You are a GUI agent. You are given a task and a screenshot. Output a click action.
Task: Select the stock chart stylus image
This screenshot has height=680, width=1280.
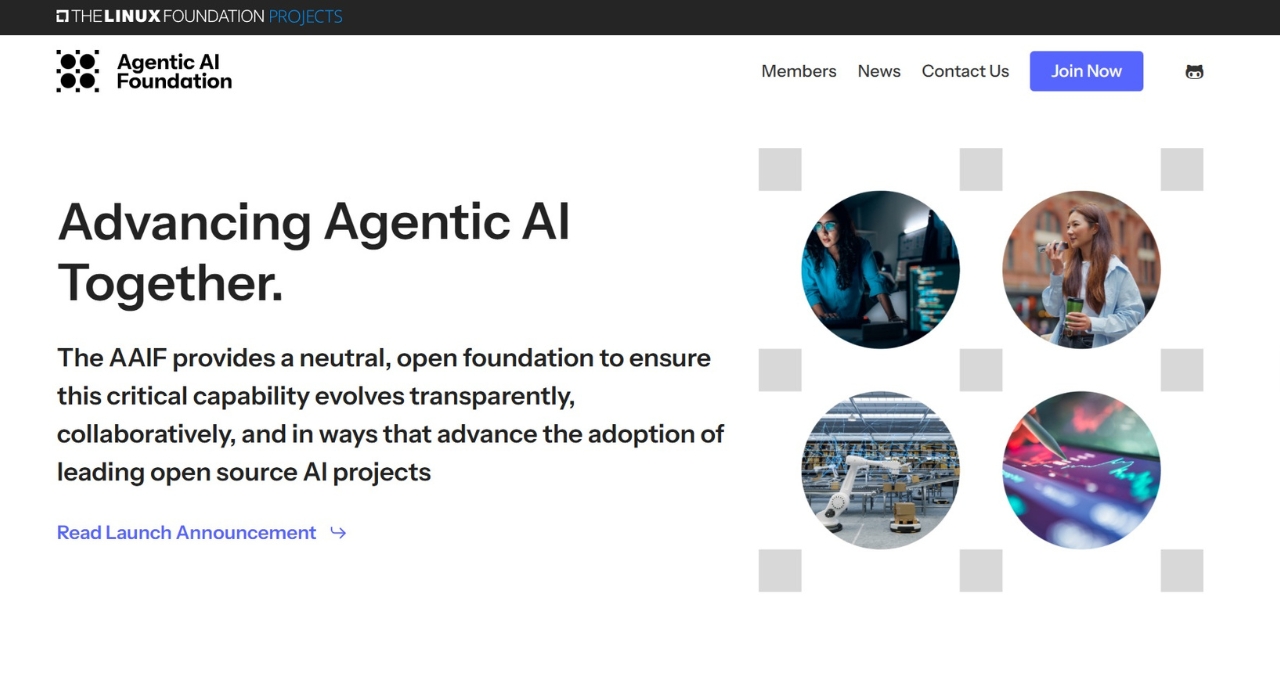click(1081, 470)
